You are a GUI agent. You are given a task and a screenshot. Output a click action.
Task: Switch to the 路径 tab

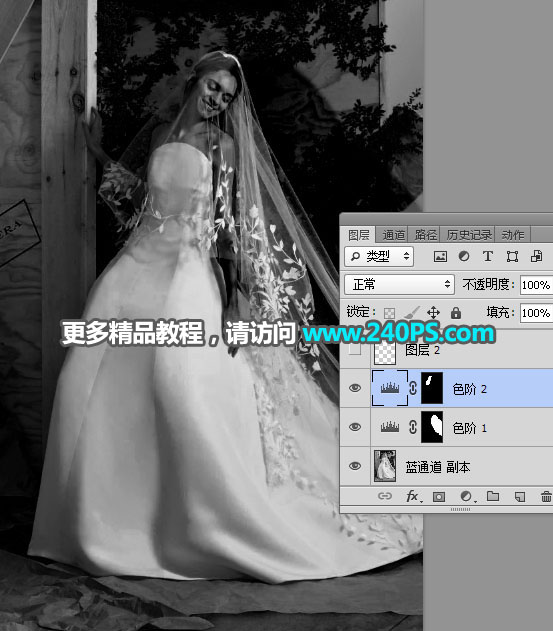425,235
